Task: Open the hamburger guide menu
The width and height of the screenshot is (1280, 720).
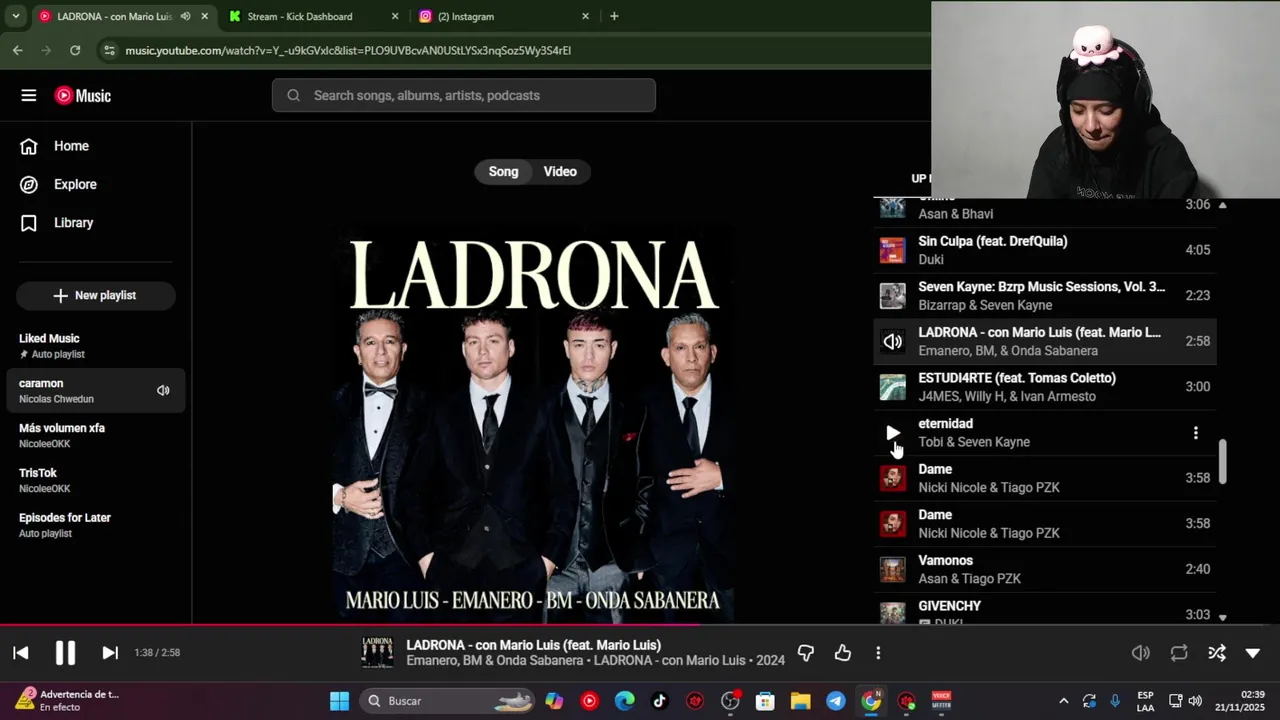Action: [x=28, y=95]
